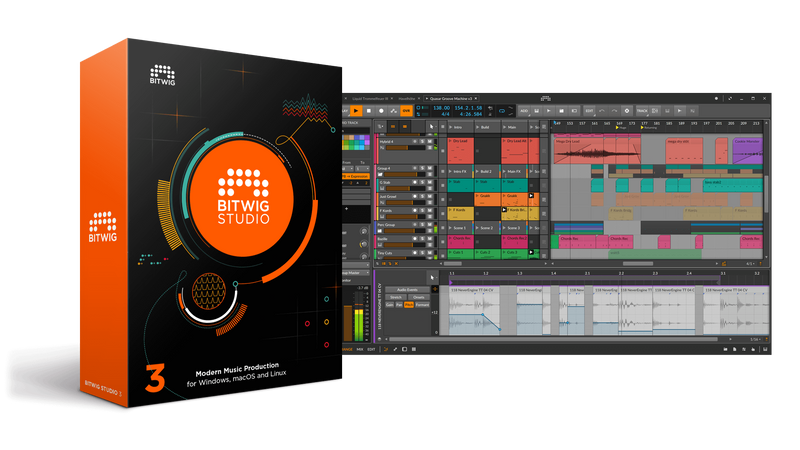Click the play-arrow icon right of the TRACK button
This screenshot has width=800, height=450.
click(x=680, y=111)
